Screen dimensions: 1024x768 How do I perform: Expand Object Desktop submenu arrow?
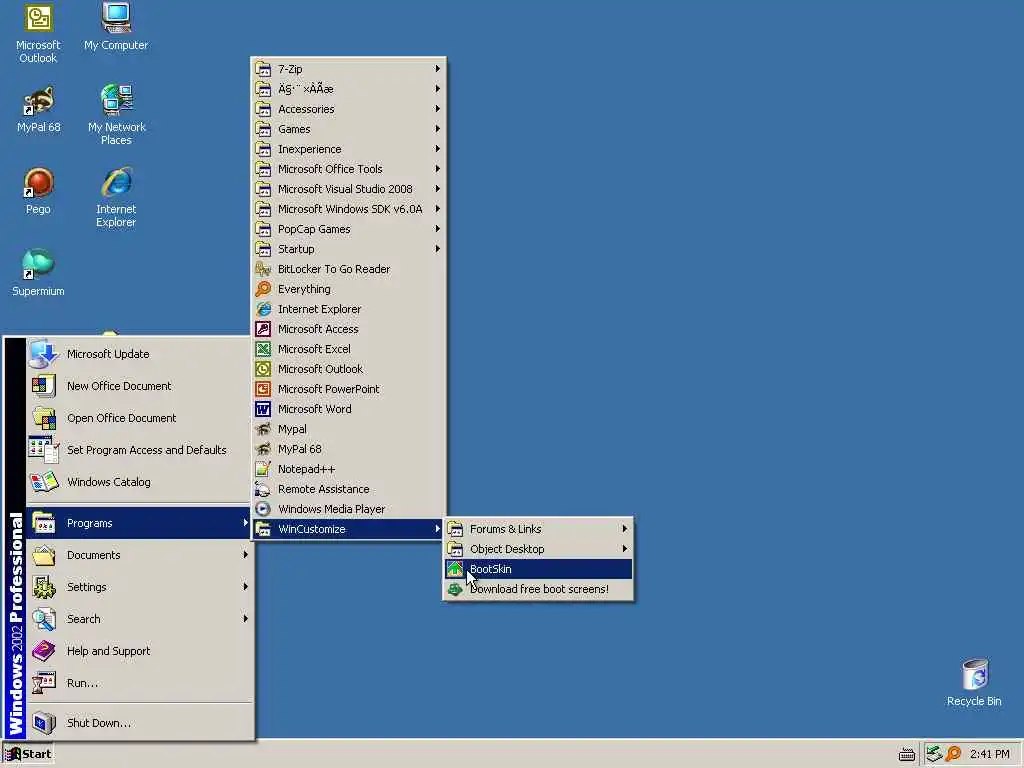click(625, 549)
